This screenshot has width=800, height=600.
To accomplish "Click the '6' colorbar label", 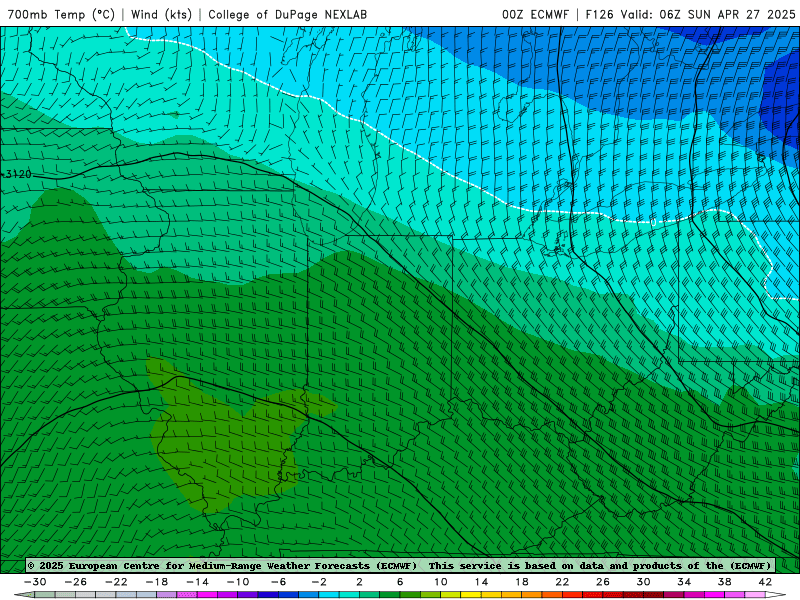I will click(x=400, y=582).
